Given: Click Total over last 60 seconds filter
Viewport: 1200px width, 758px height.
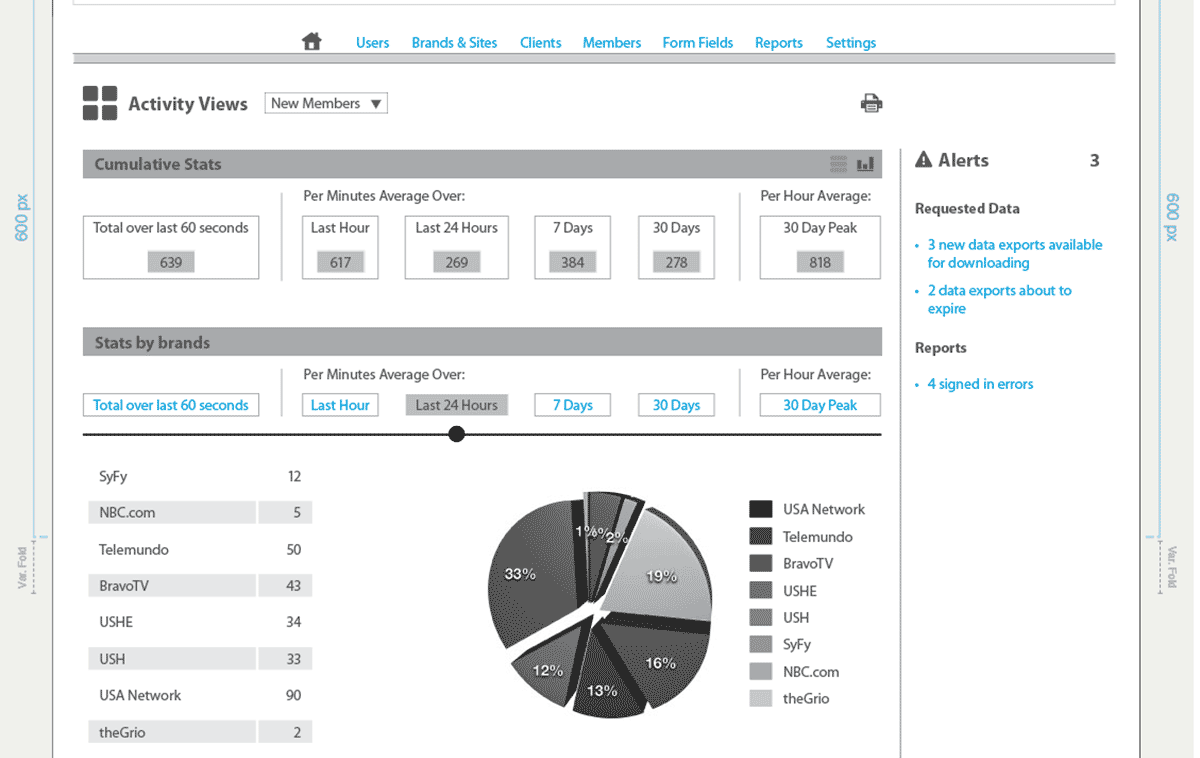Looking at the screenshot, I should tap(170, 405).
